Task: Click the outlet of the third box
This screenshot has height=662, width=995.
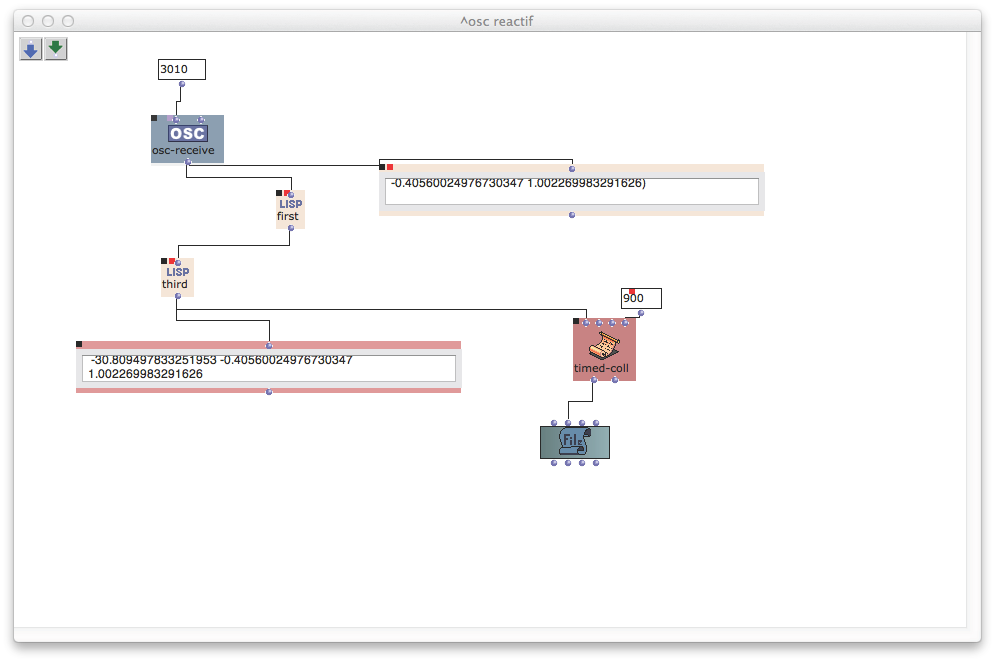Action: pyautogui.click(x=178, y=296)
